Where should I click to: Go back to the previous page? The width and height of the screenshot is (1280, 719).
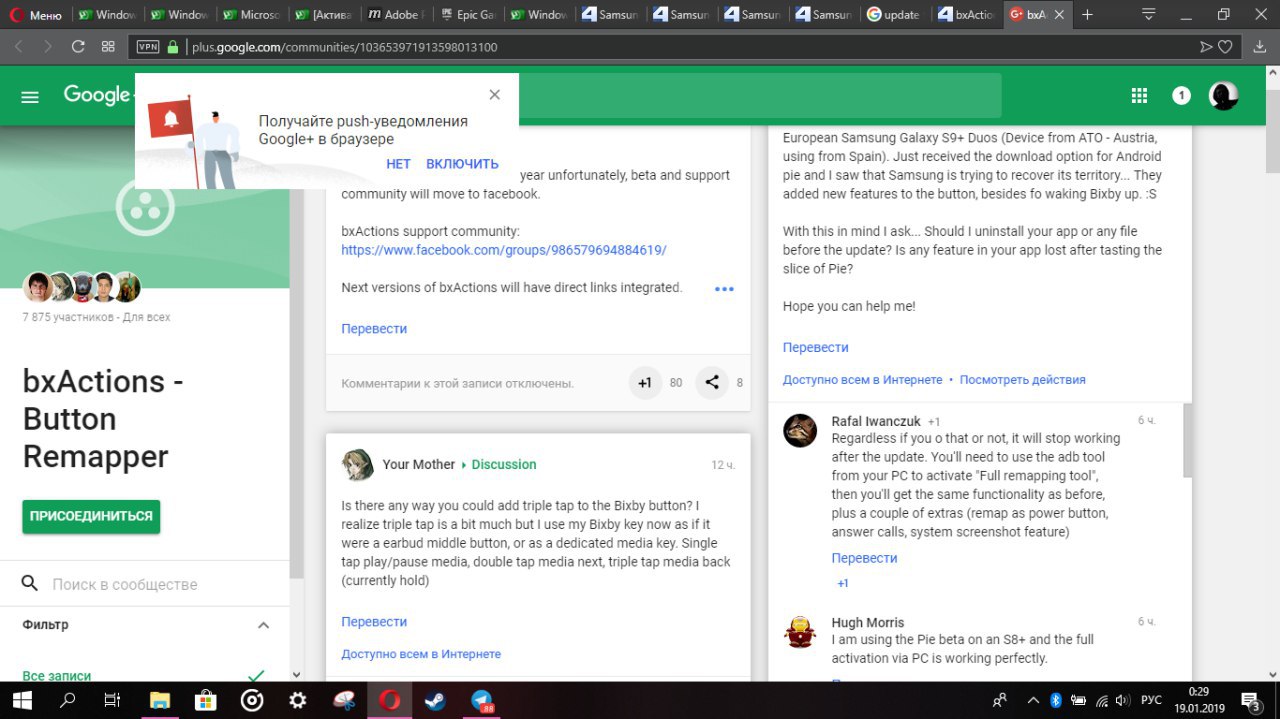click(x=19, y=47)
